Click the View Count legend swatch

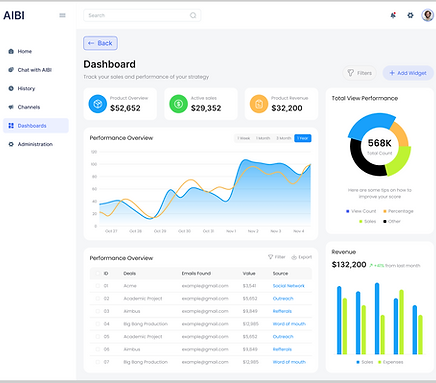coord(348,211)
